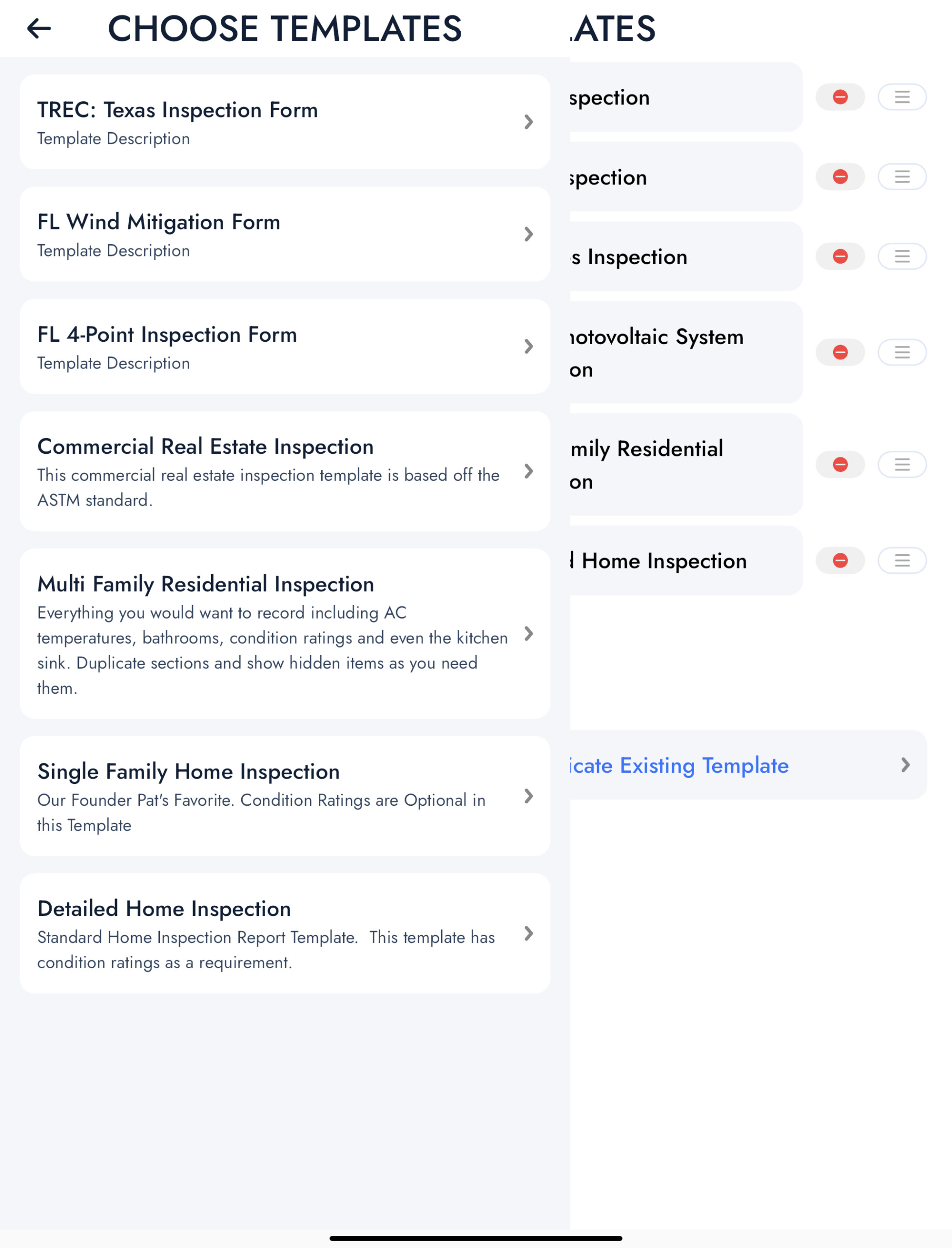The image size is (952, 1248).
Task: Click the red minus on s Inspection row
Action: pos(840,257)
